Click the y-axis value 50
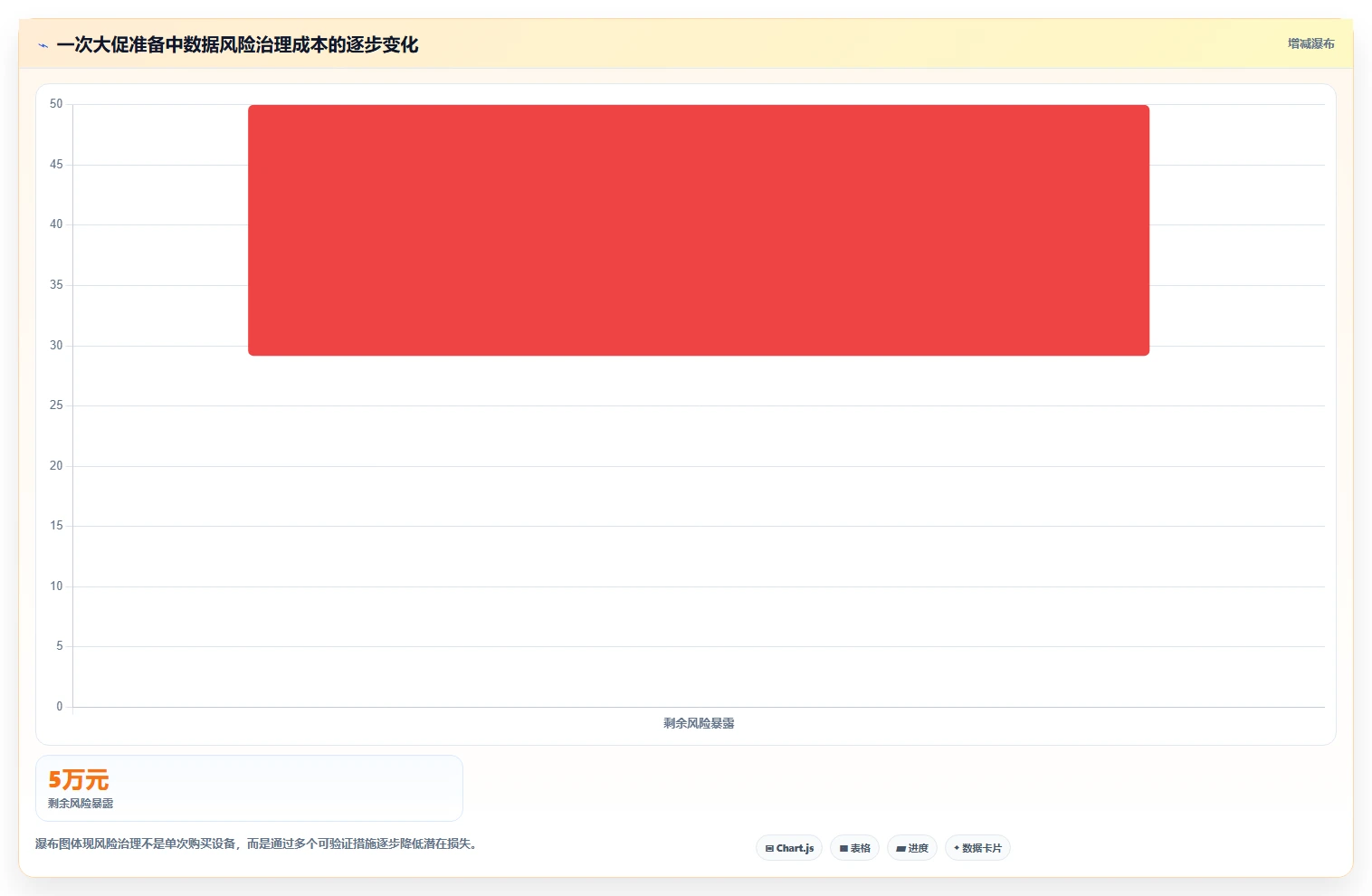Image resolution: width=1372 pixels, height=896 pixels. [56, 104]
